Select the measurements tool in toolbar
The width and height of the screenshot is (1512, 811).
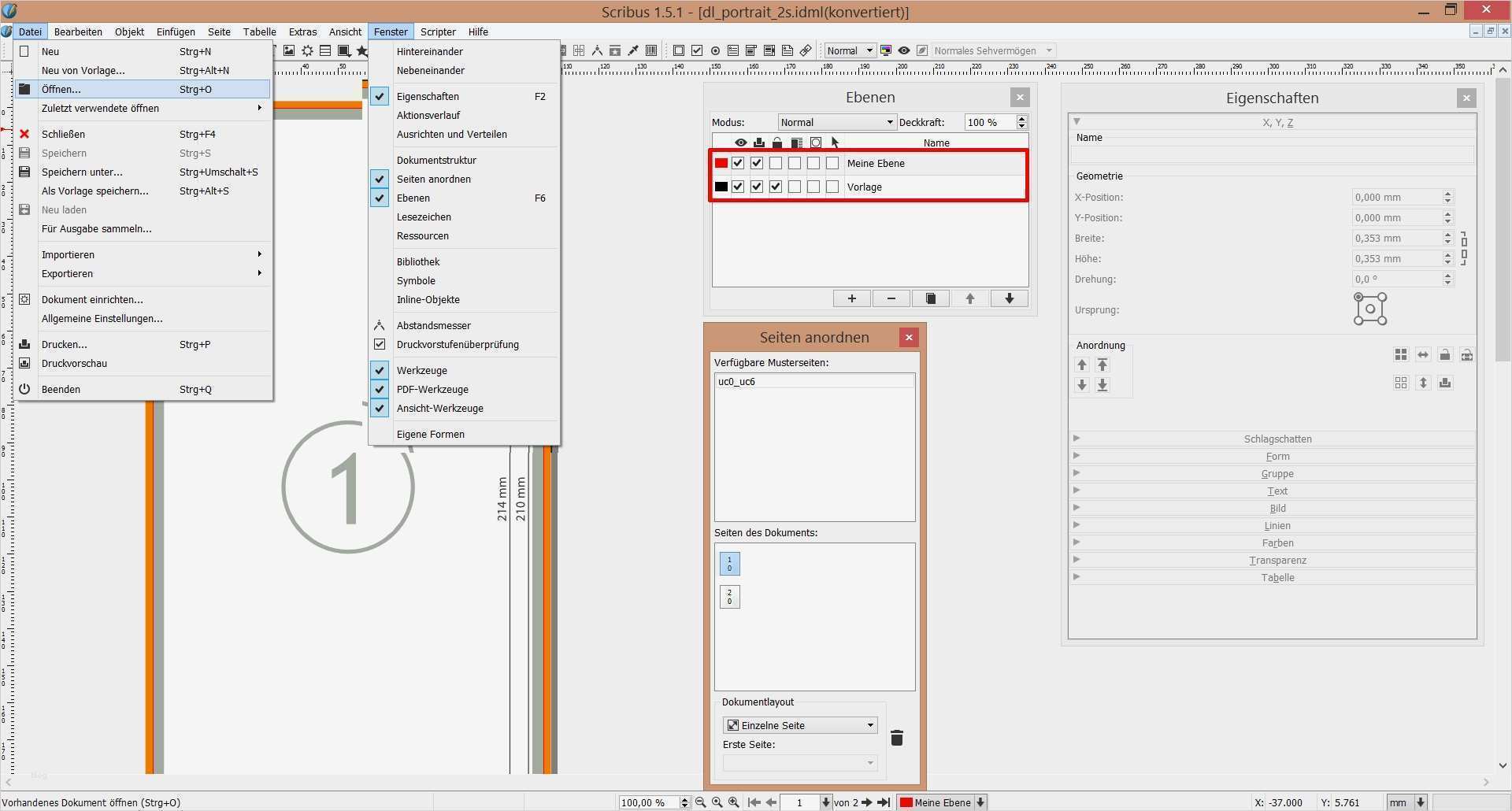tap(597, 50)
